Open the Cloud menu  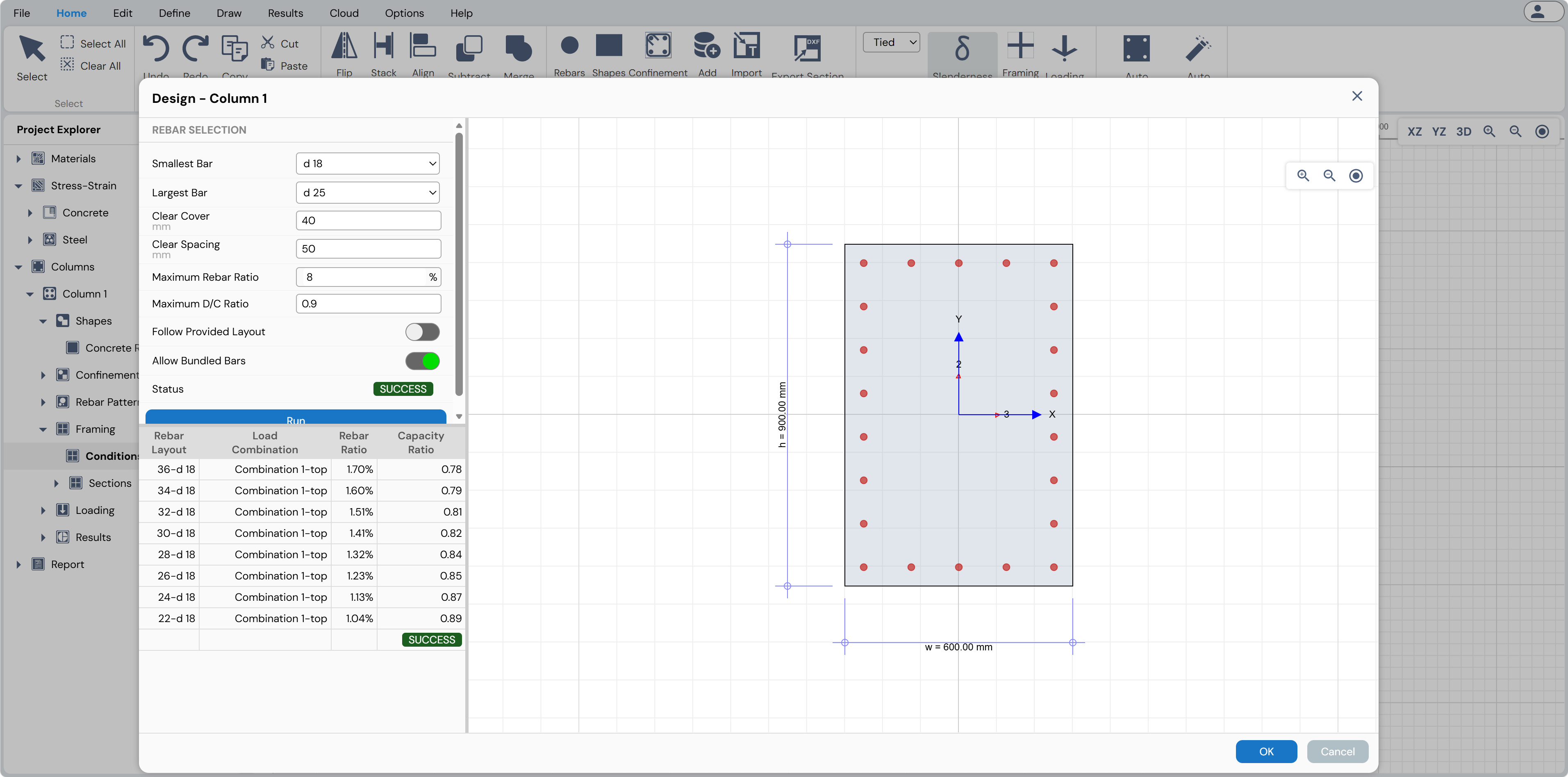[344, 13]
